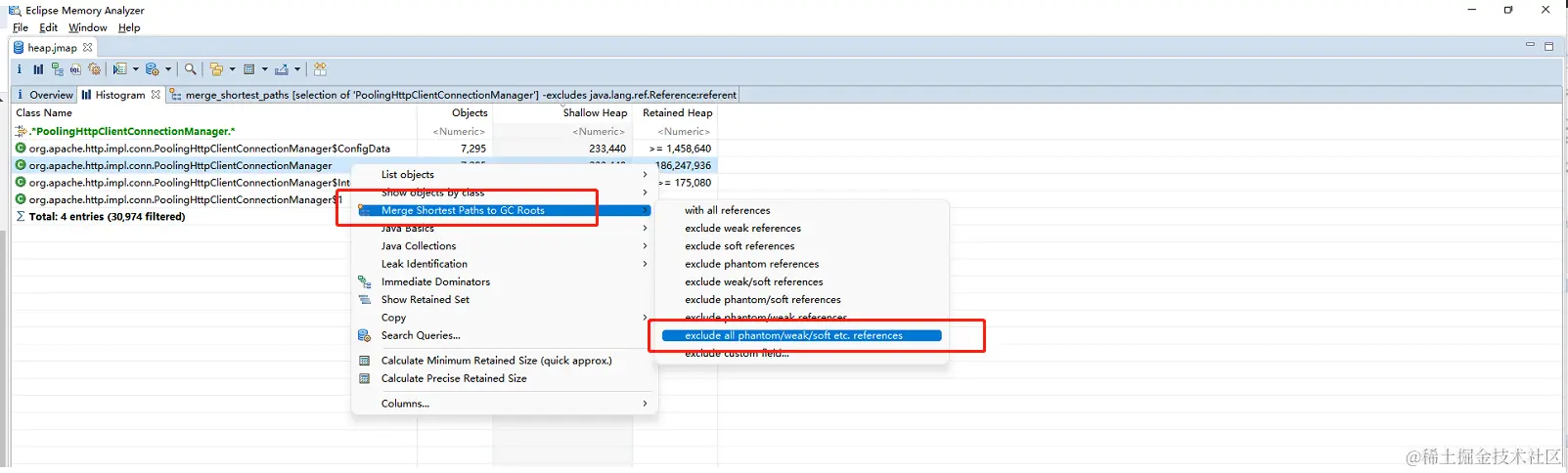Open the Group result by dropdown arrow
The height and width of the screenshot is (473, 1568).
pos(232,69)
